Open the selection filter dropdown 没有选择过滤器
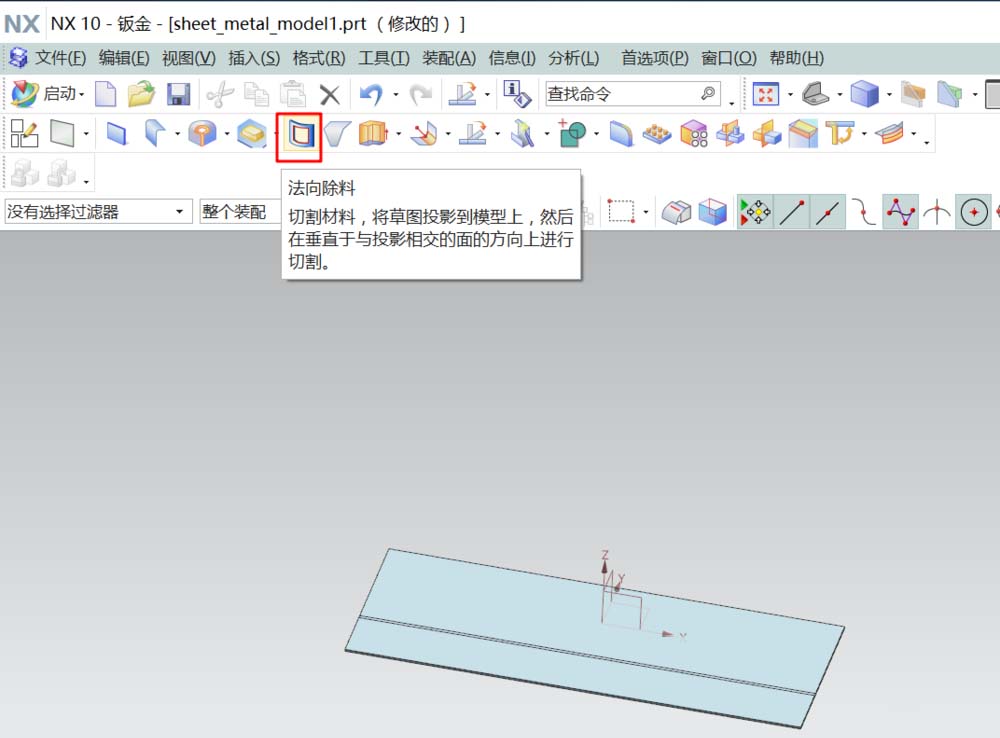The height and width of the screenshot is (738, 1000). click(98, 212)
